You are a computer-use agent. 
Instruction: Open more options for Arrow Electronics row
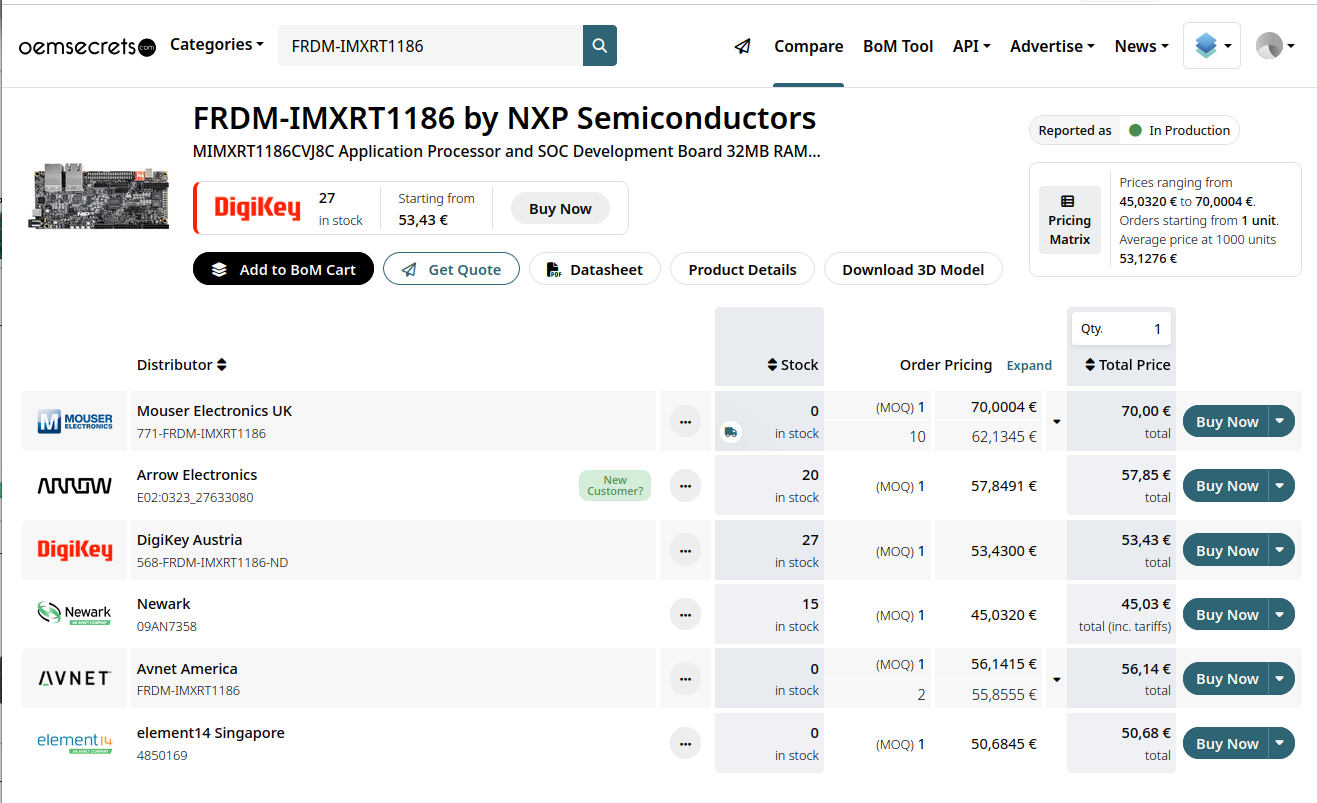685,486
